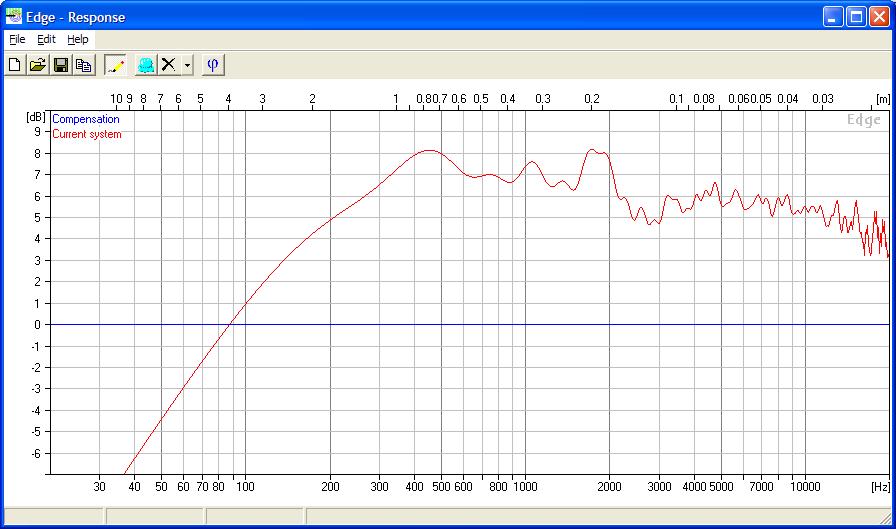
Task: Click the Current system legend label
Action: [x=87, y=134]
